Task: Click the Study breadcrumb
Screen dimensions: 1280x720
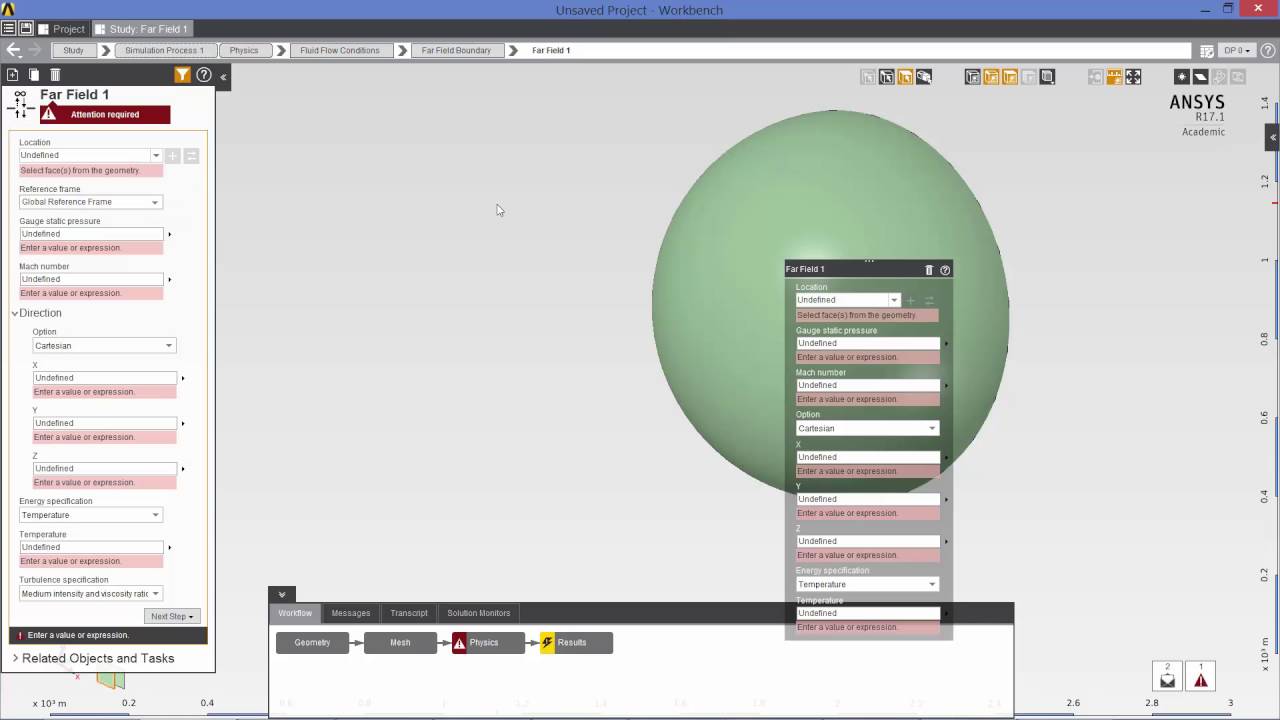Action: tap(73, 50)
